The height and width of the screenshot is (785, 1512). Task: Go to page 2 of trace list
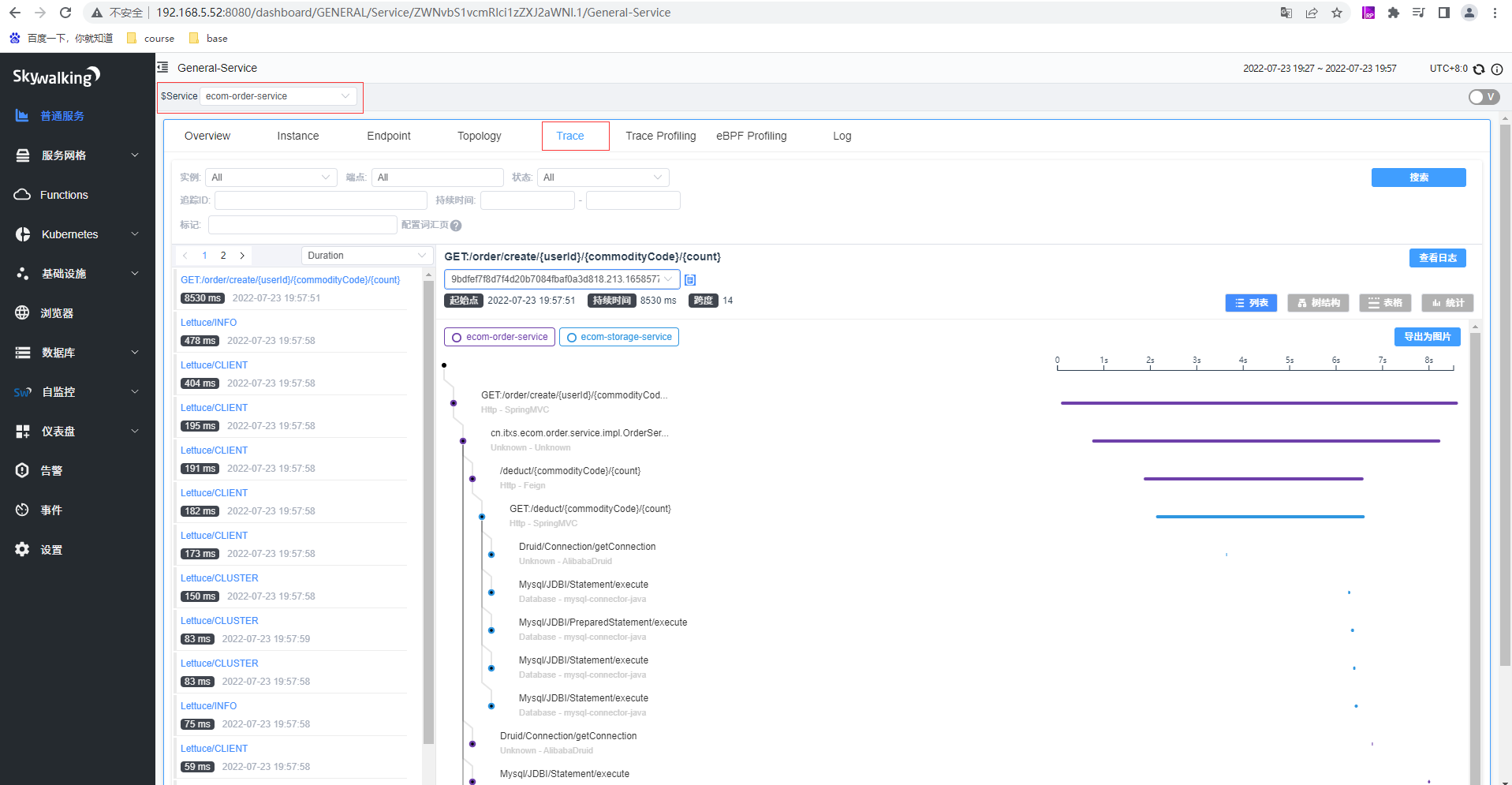coord(223,256)
